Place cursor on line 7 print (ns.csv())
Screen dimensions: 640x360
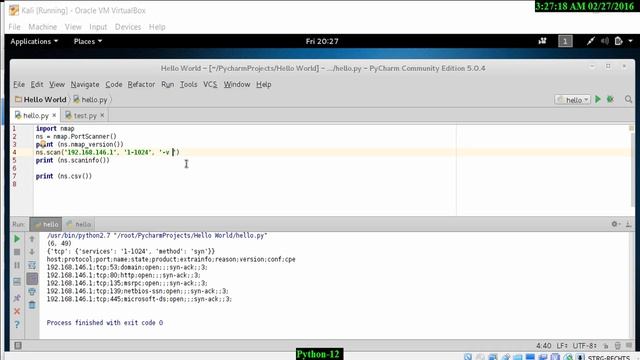pyautogui.click(x=64, y=176)
